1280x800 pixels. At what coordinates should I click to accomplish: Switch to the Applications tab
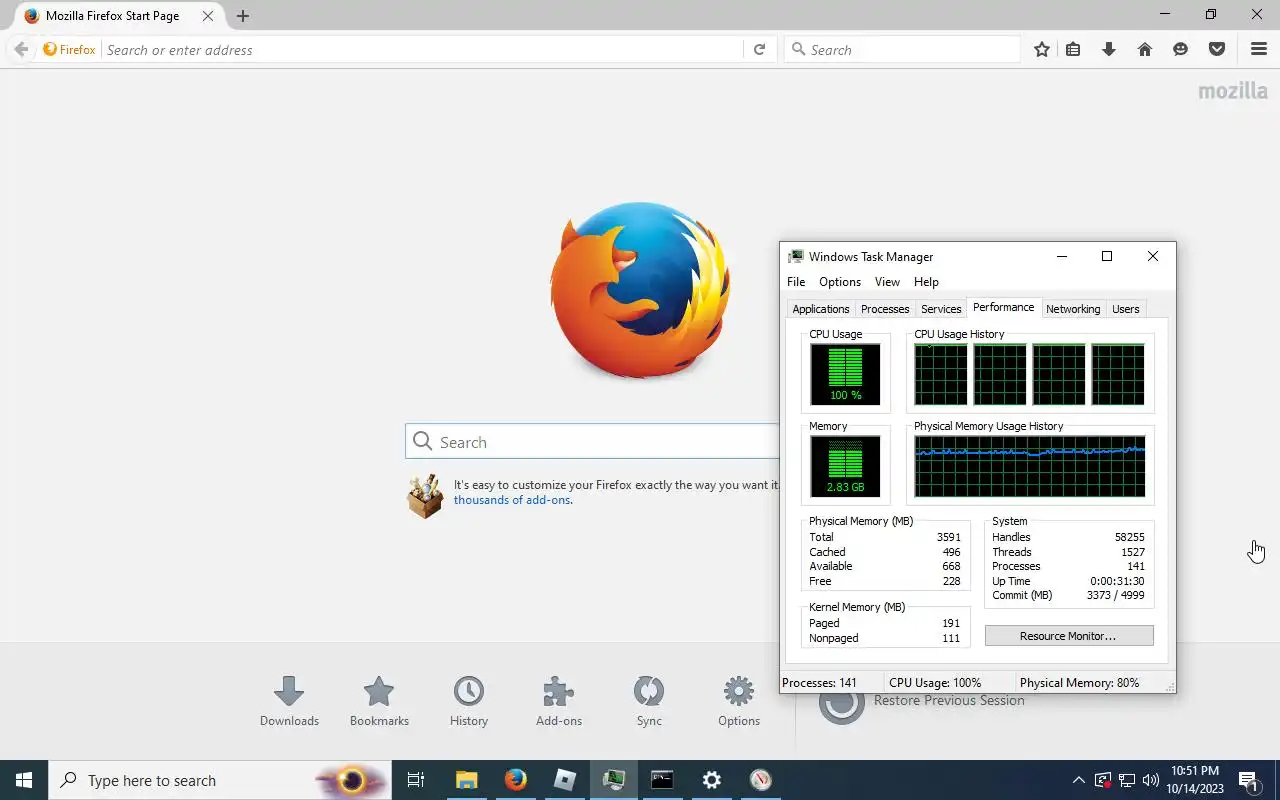821,309
